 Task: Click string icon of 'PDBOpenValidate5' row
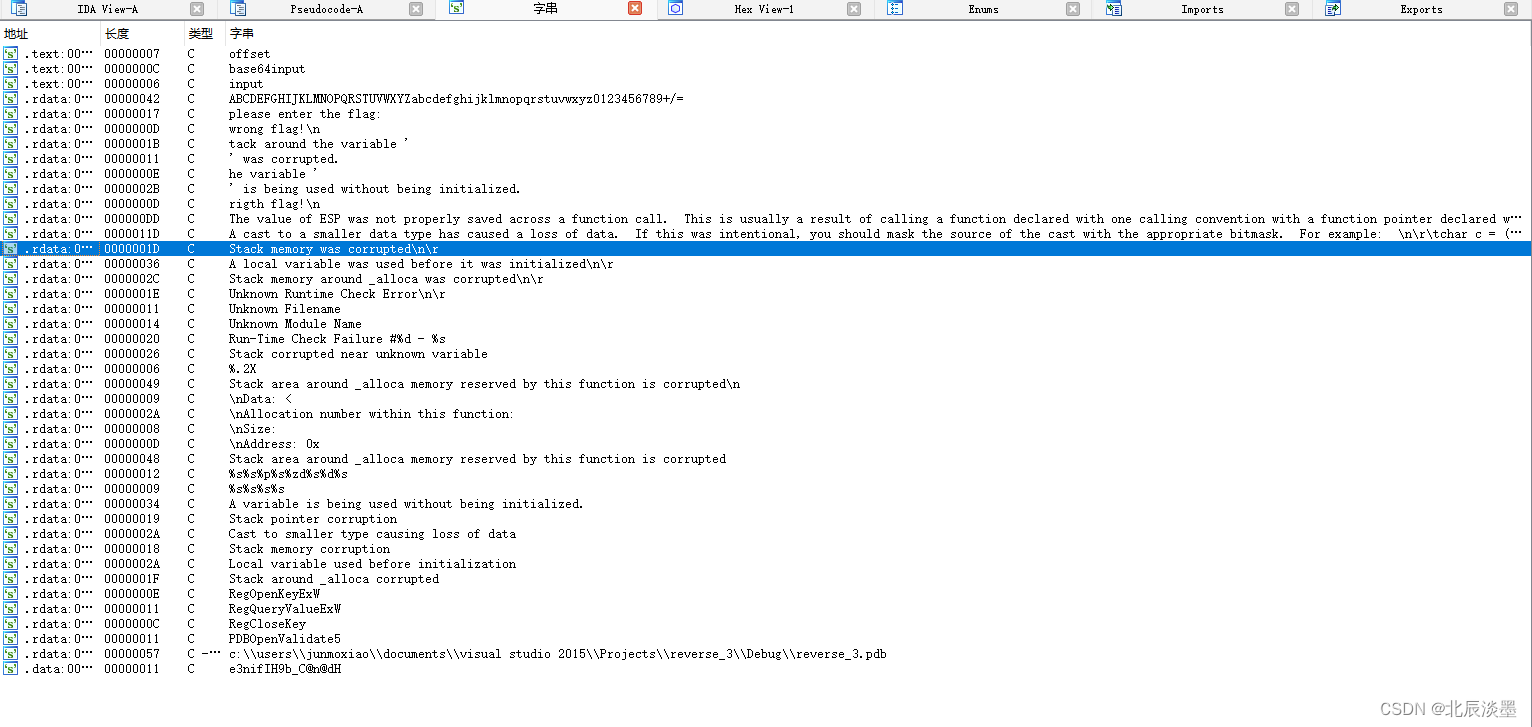click(x=11, y=639)
